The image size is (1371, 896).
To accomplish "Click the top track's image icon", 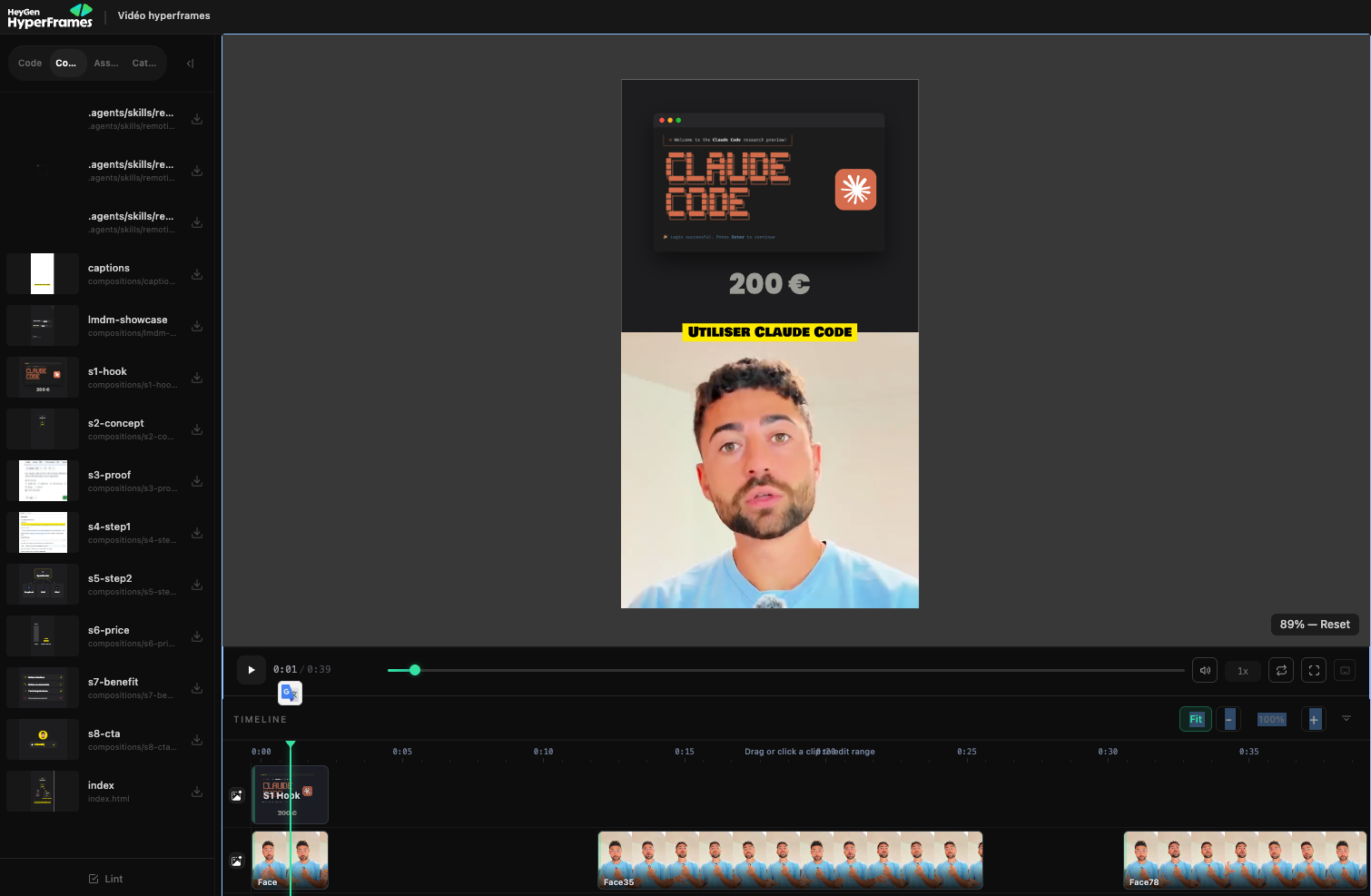I will [237, 795].
